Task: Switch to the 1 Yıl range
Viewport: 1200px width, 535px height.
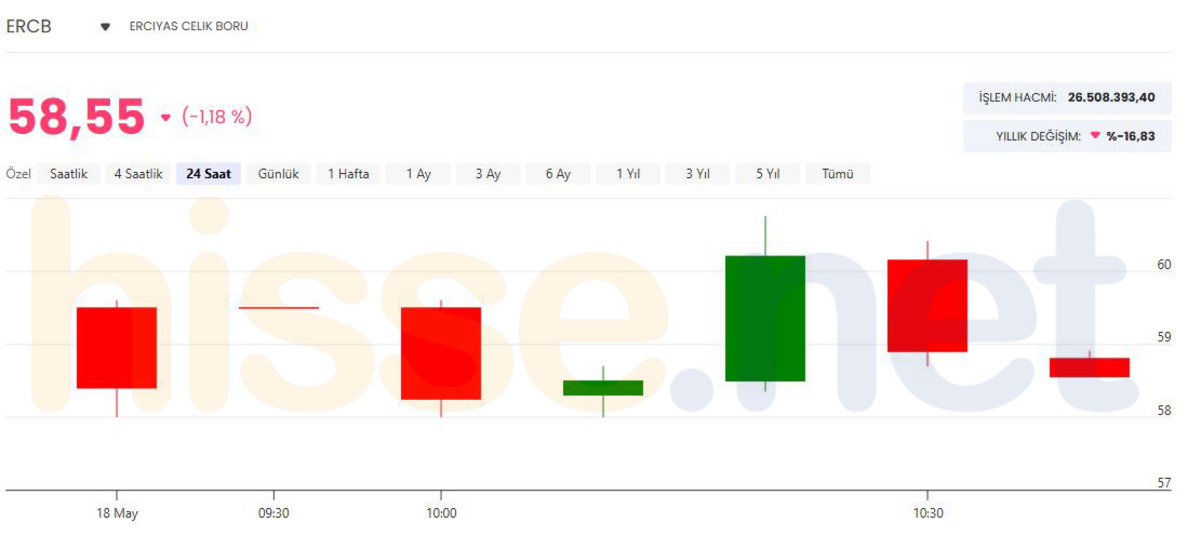Action: click(x=628, y=174)
